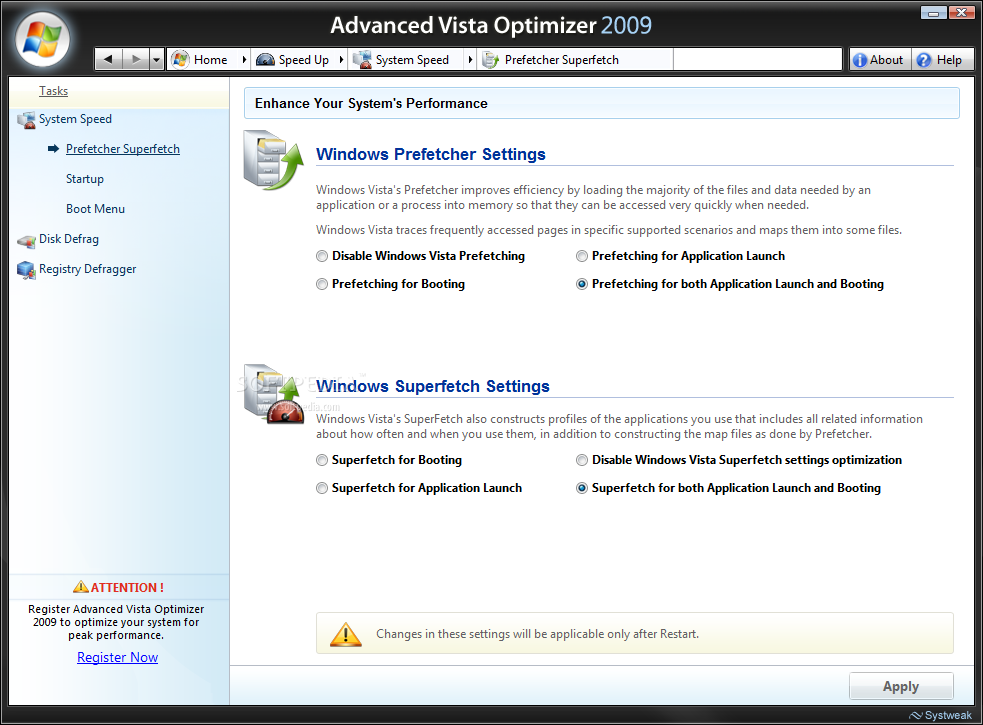Viewport: 983px width, 725px height.
Task: Click the attention warning triangle icon
Action: pos(81,587)
